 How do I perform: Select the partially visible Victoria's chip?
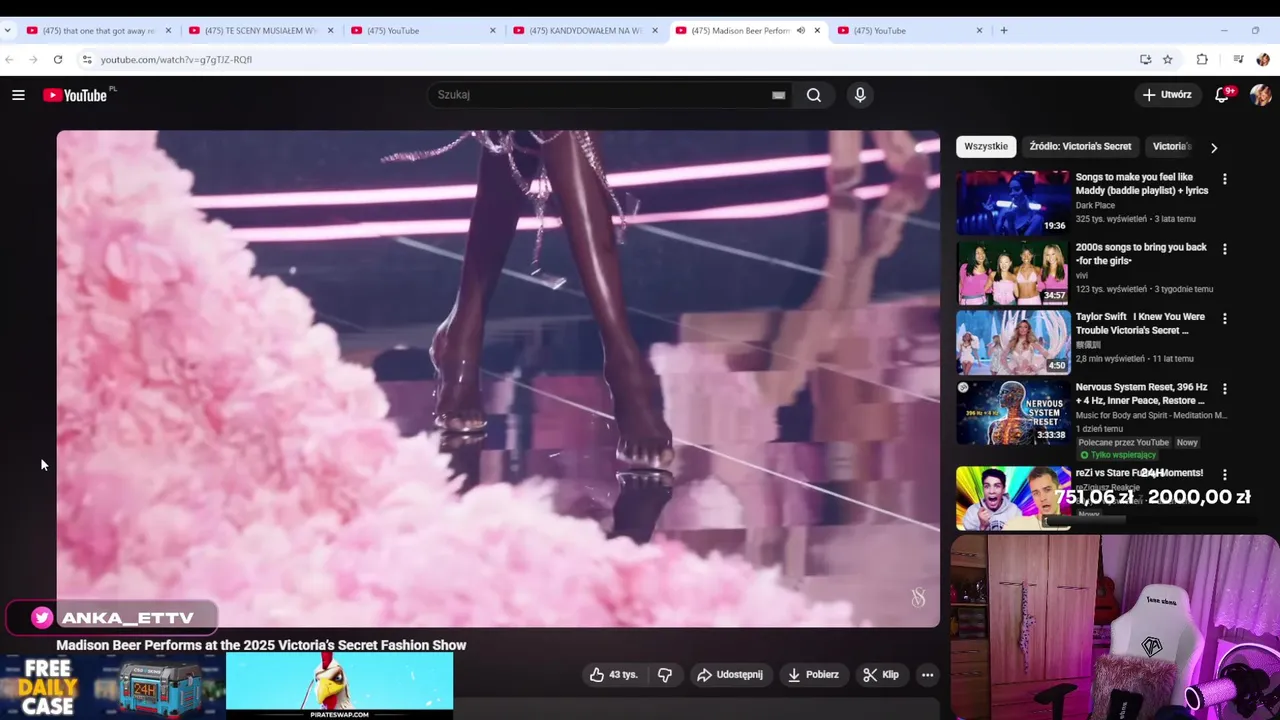(1172, 147)
